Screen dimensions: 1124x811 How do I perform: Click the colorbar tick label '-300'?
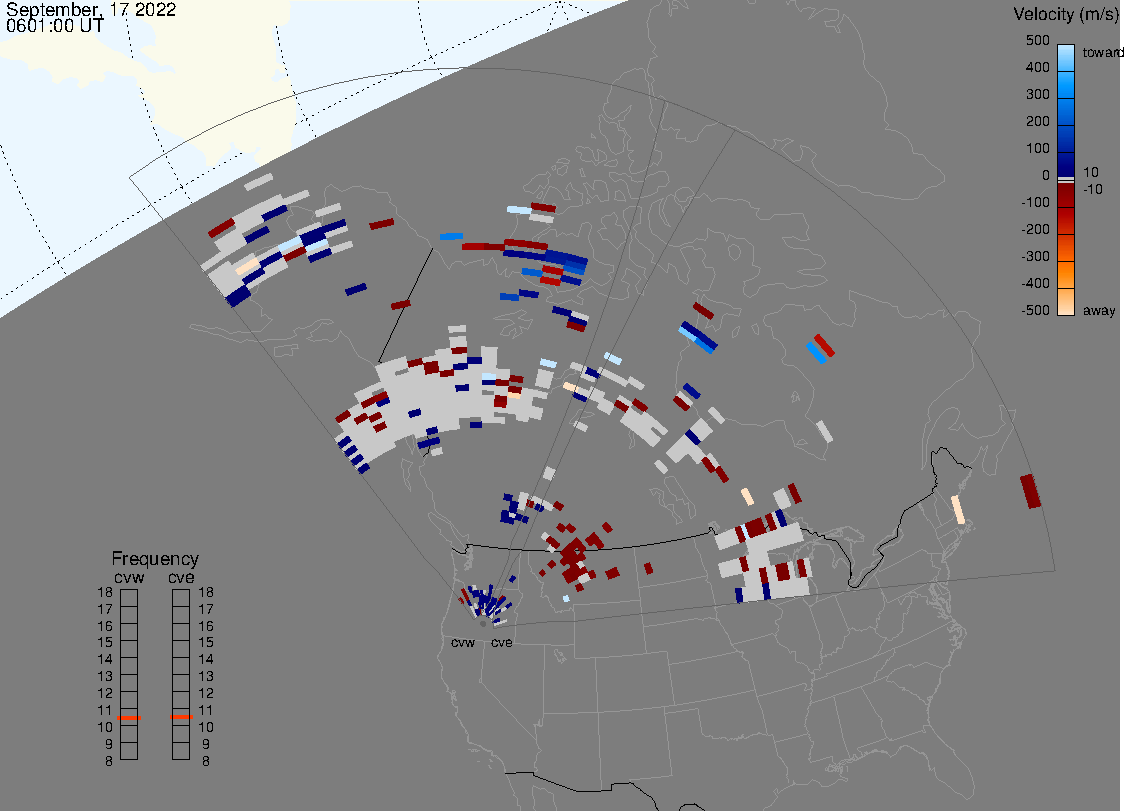point(1035,257)
